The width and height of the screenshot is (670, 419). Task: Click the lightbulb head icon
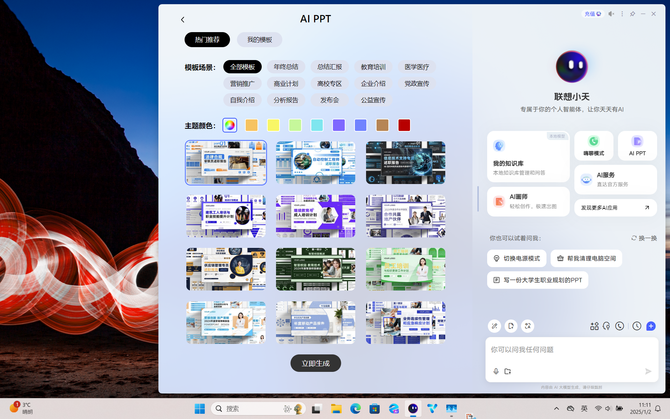(x=606, y=326)
